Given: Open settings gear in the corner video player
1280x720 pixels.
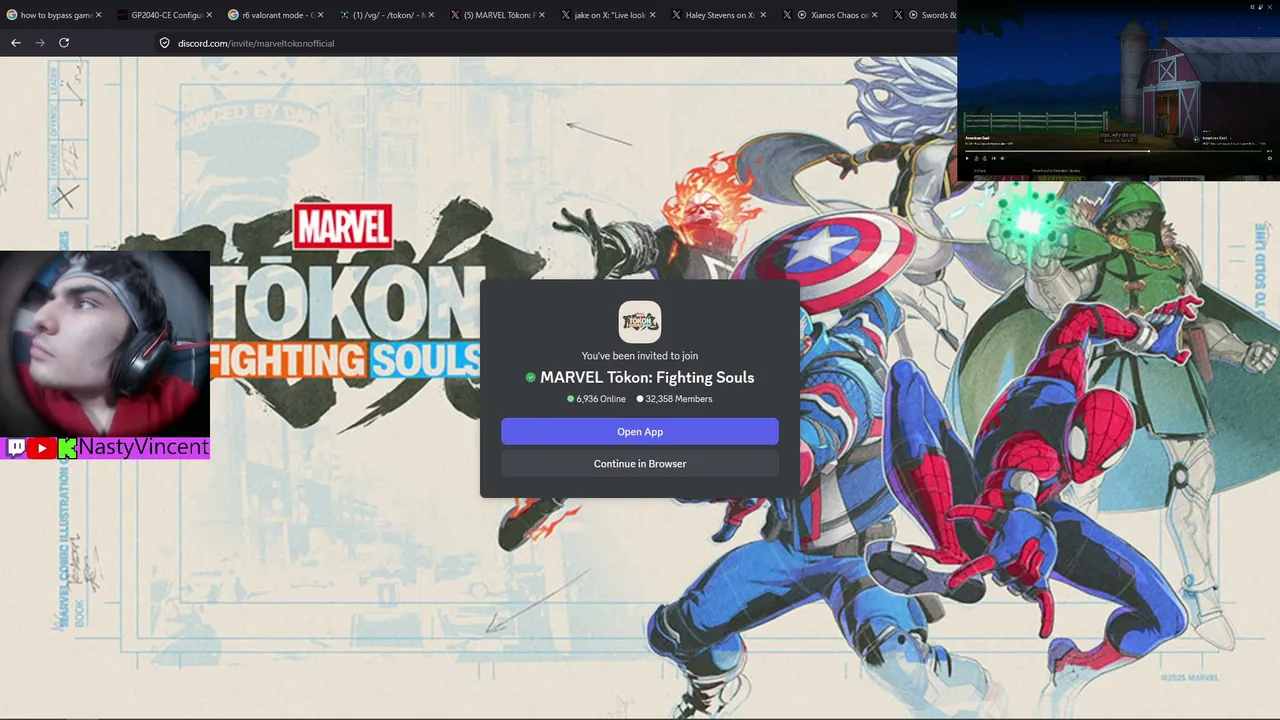Looking at the screenshot, I should click(x=1270, y=158).
